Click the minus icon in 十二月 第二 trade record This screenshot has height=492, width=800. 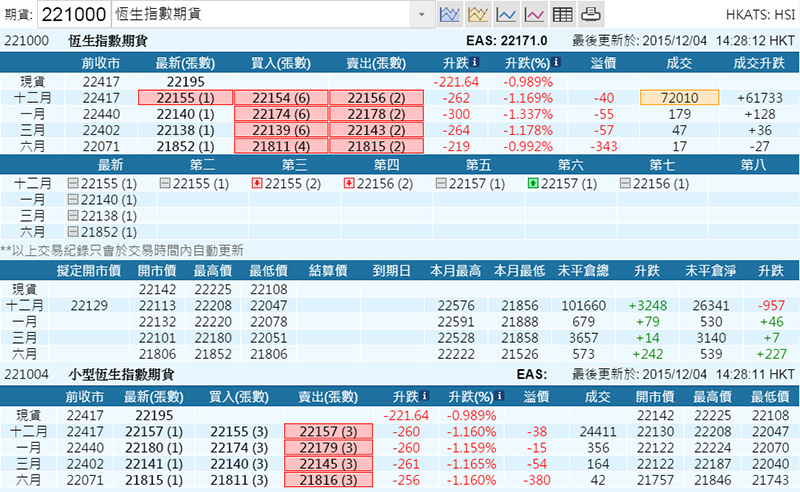coord(165,183)
